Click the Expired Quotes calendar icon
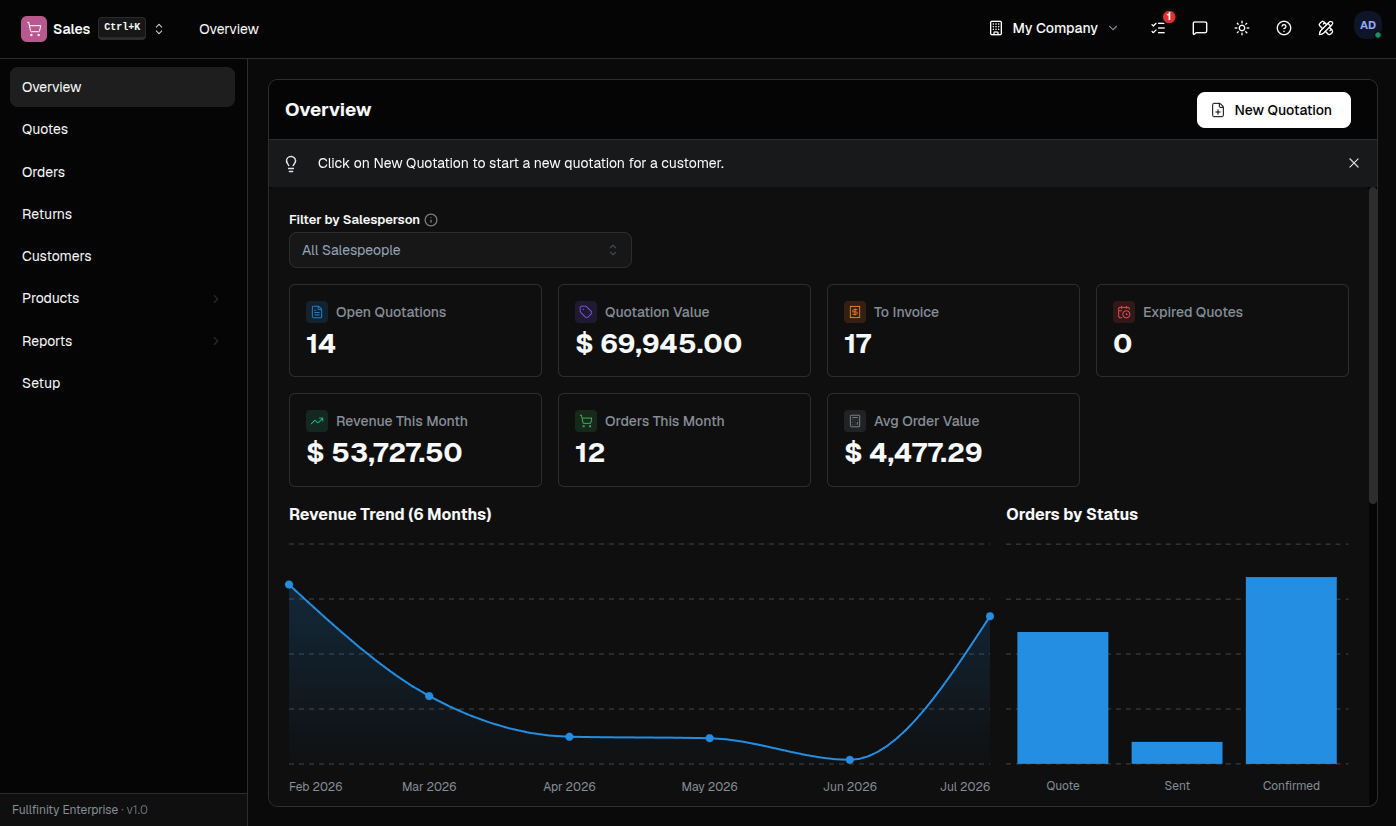The image size is (1396, 826). 1124,312
